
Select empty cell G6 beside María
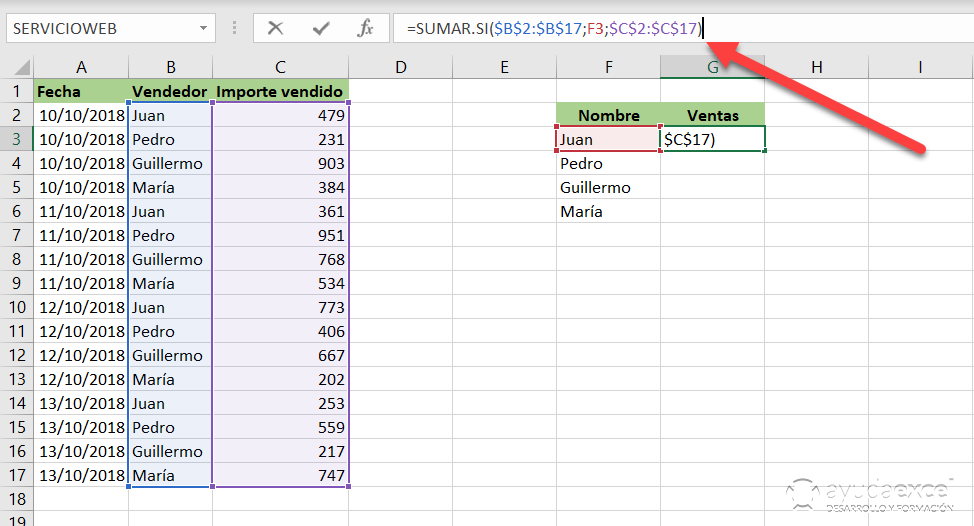click(x=712, y=211)
